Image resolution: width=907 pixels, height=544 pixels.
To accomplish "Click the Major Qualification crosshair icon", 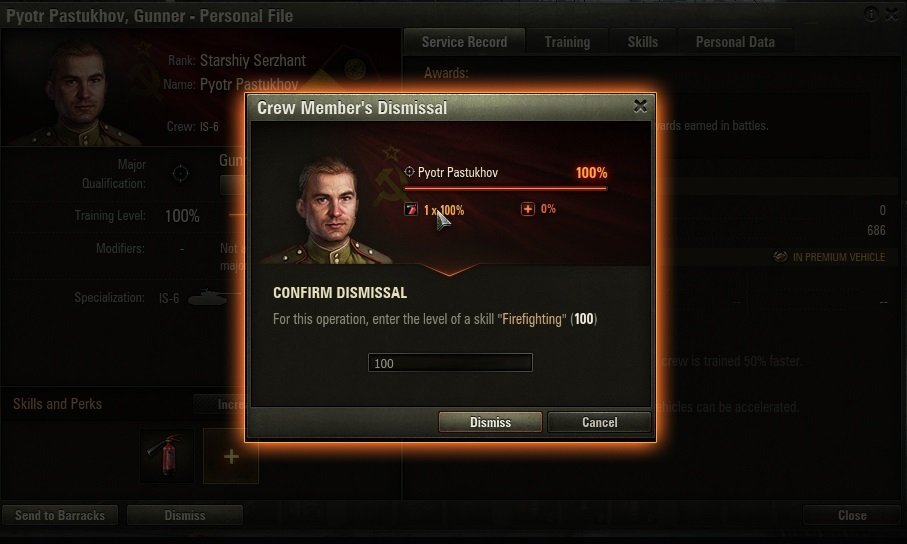I will [x=180, y=173].
